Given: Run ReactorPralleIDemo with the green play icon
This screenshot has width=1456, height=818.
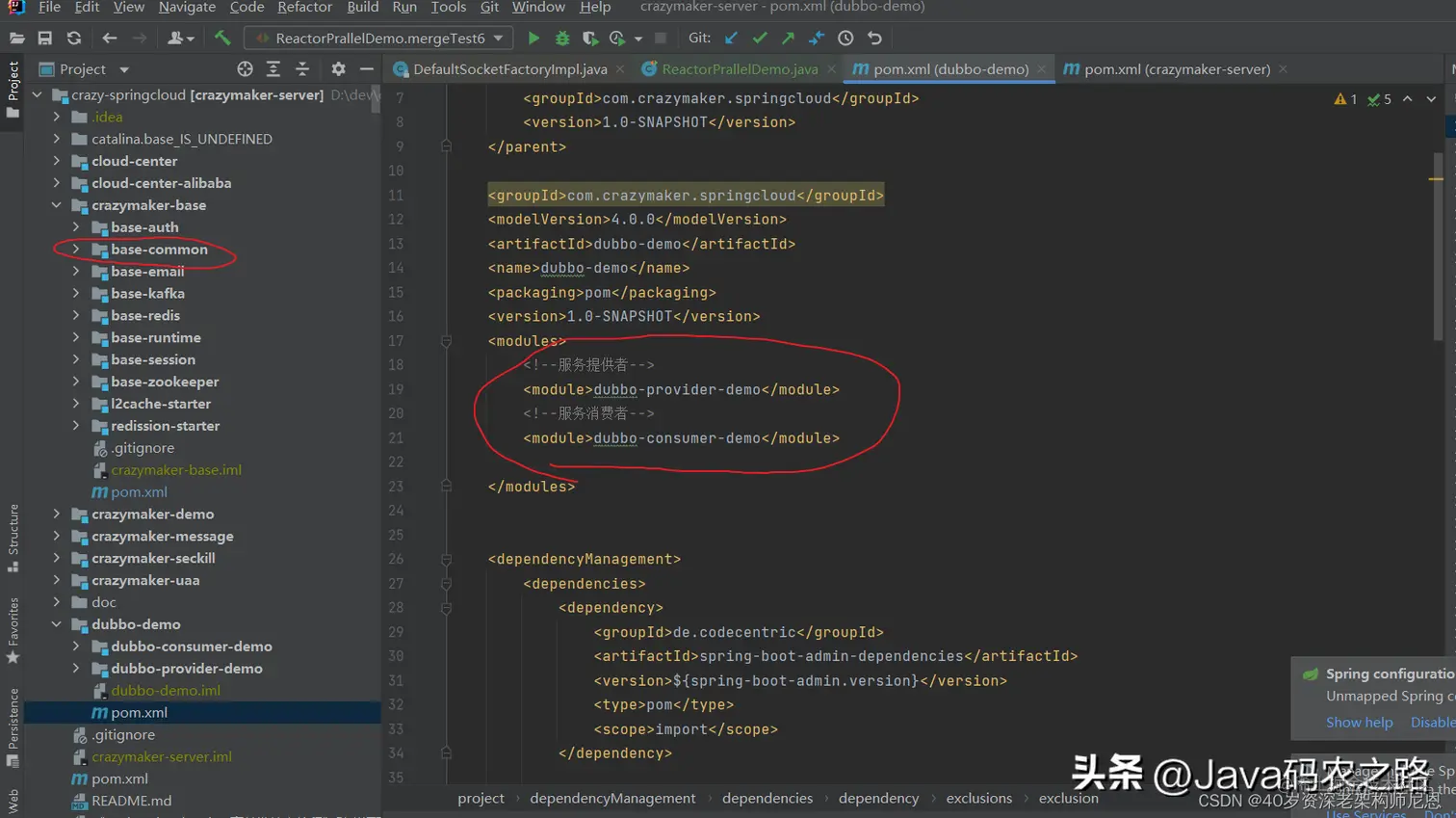Looking at the screenshot, I should coord(533,39).
